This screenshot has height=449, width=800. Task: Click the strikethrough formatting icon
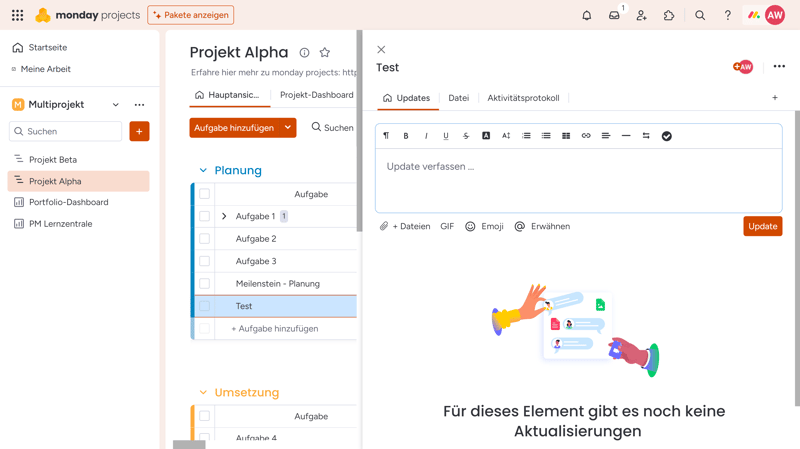tap(466, 136)
